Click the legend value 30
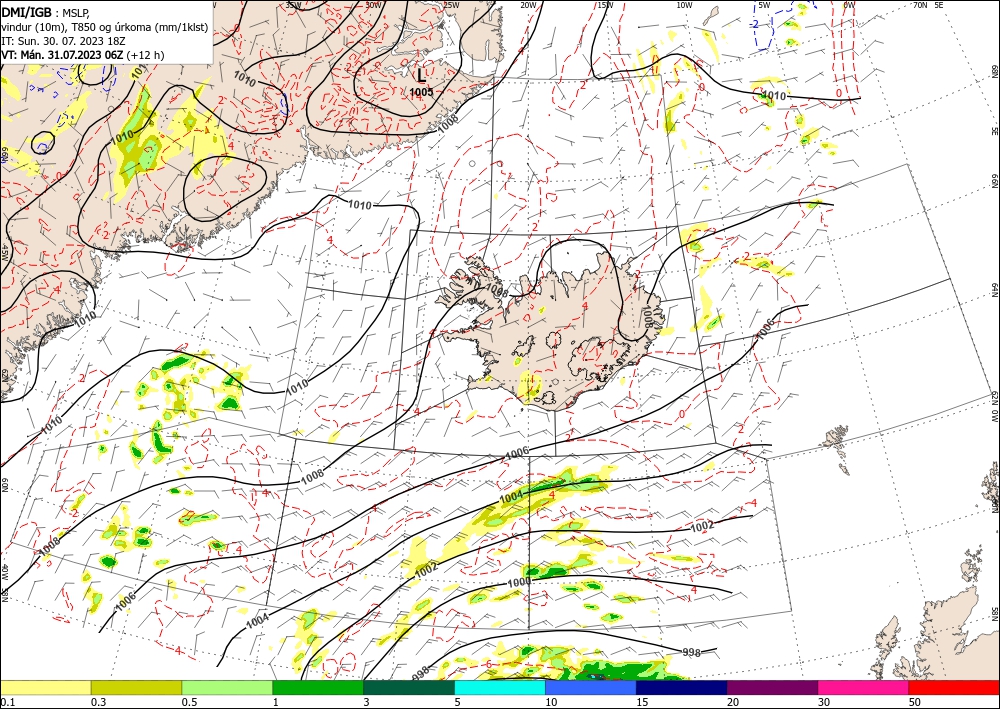This screenshot has width=1000, height=709. tap(823, 702)
